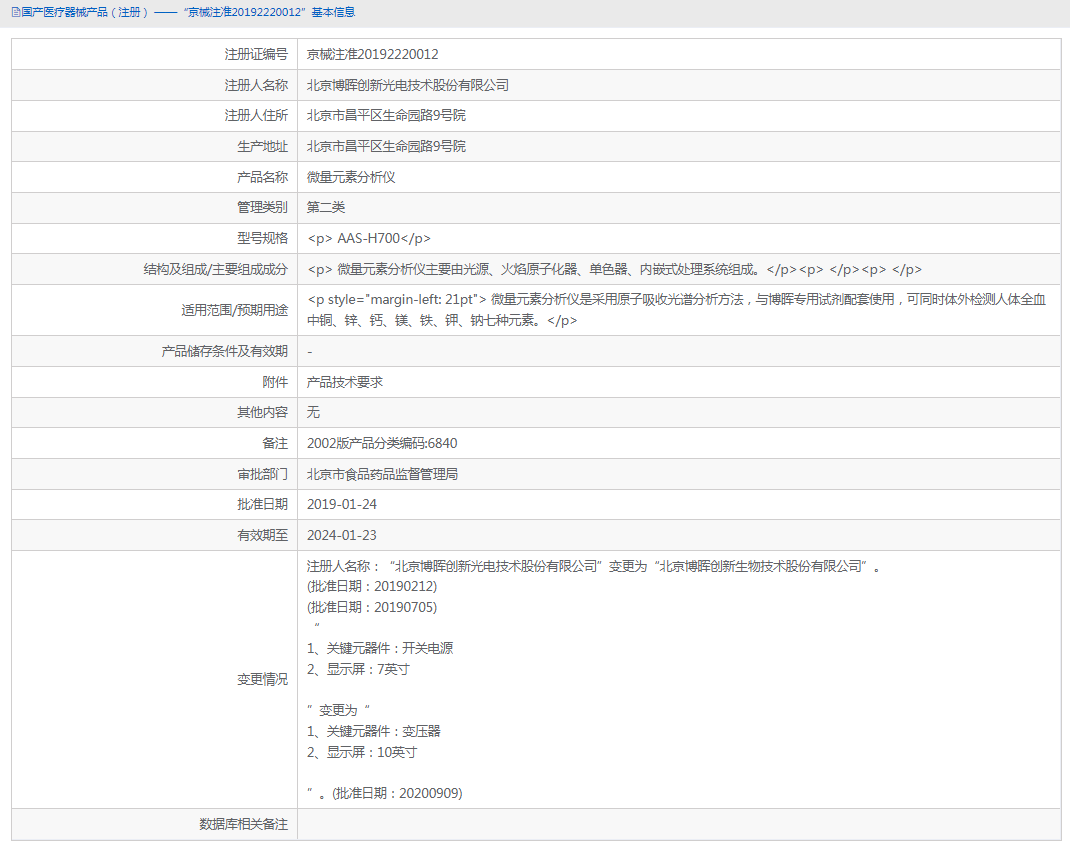Viewport: 1070px width, 851px height.
Task: Click the 有效期至 label
Action: click(262, 536)
